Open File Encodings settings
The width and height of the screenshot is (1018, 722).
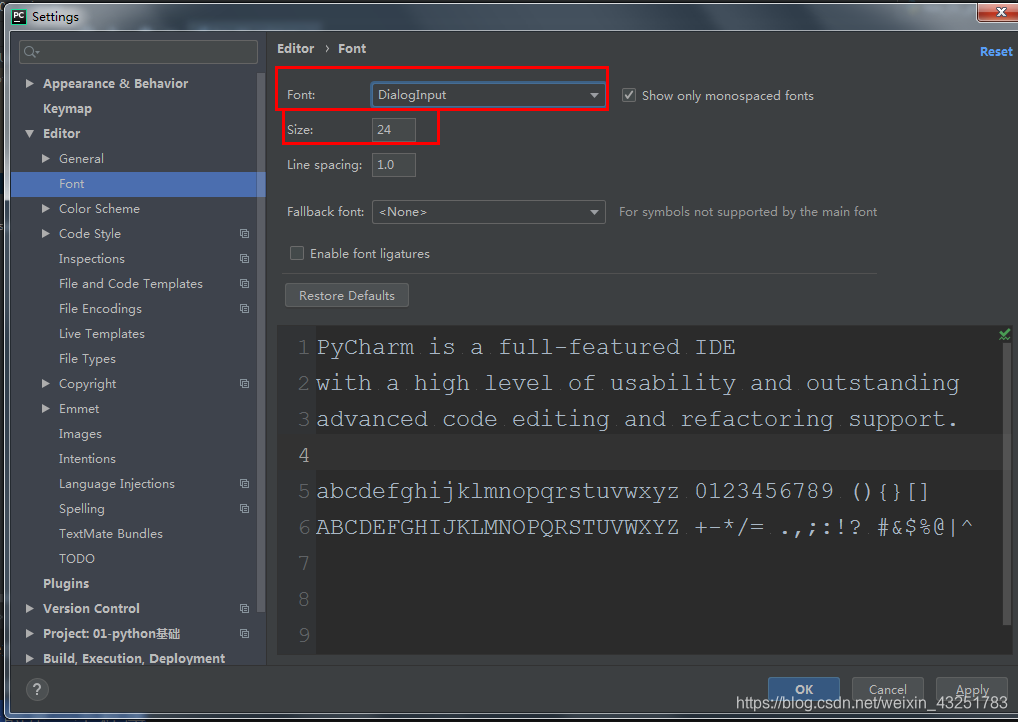[x=100, y=308]
